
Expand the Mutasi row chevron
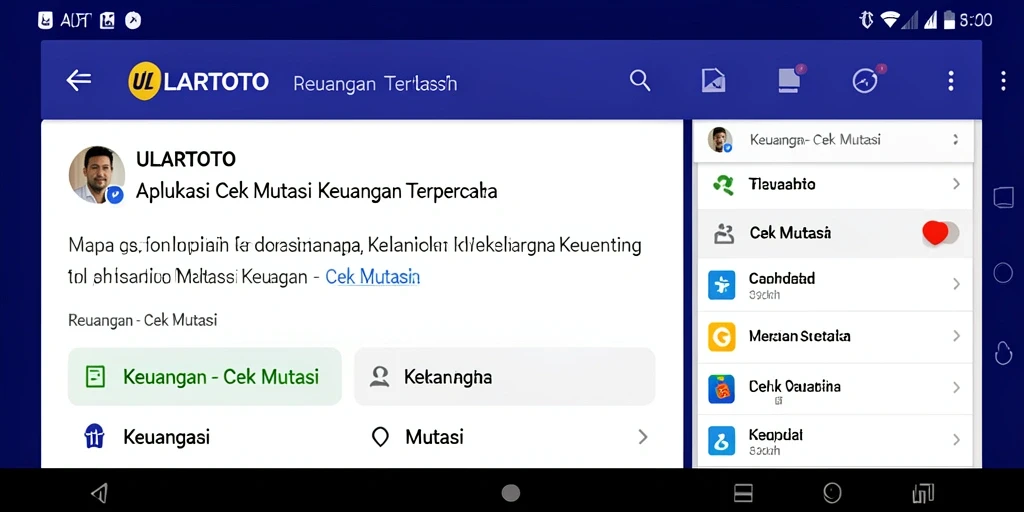pos(643,437)
